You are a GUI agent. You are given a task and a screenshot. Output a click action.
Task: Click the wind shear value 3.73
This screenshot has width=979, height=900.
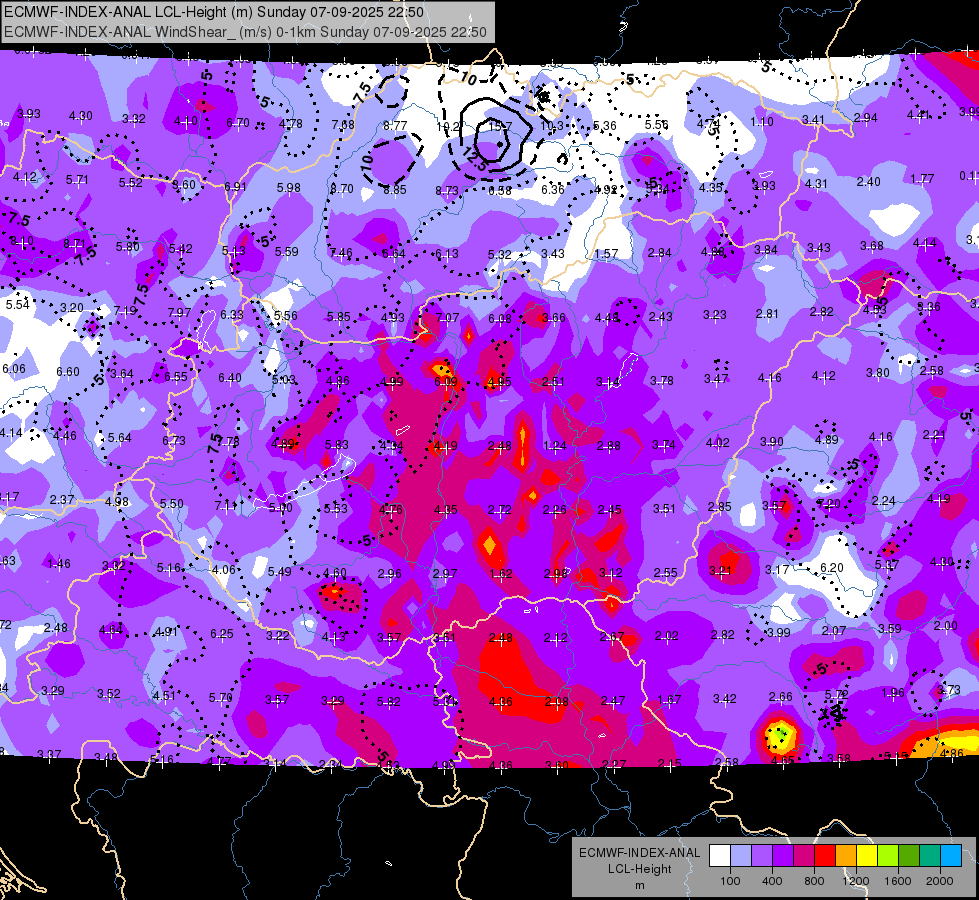coord(949,690)
